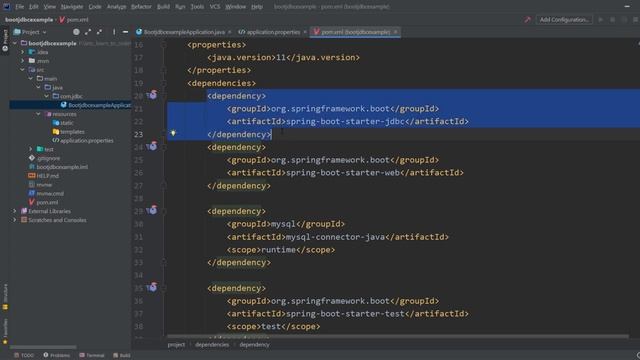Image resolution: width=640 pixels, height=360 pixels.
Task: Open the Navigate menu
Action: [x=72, y=7]
